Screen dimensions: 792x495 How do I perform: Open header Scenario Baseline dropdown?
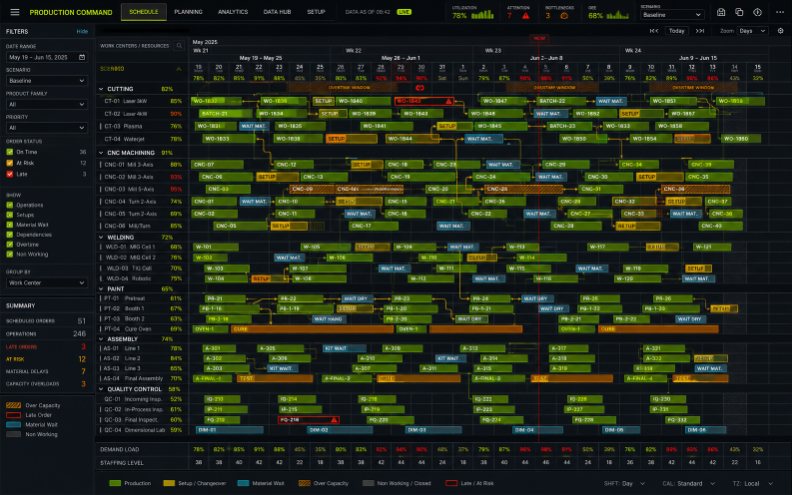click(x=672, y=15)
